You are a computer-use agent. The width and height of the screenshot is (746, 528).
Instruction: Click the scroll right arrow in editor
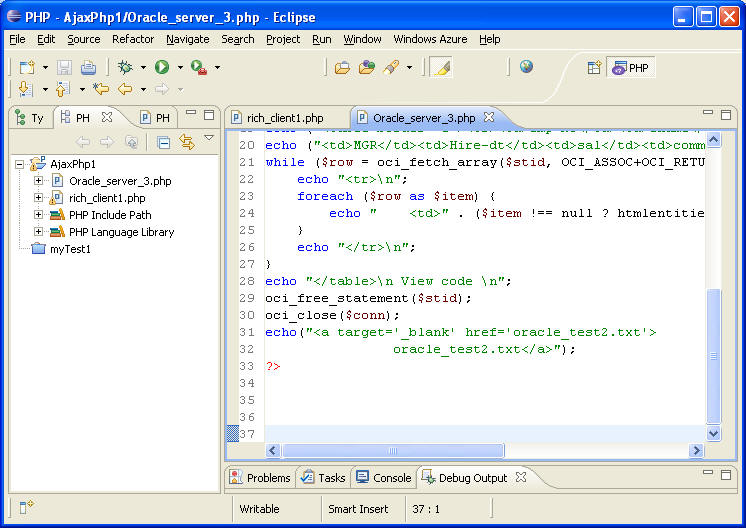696,450
